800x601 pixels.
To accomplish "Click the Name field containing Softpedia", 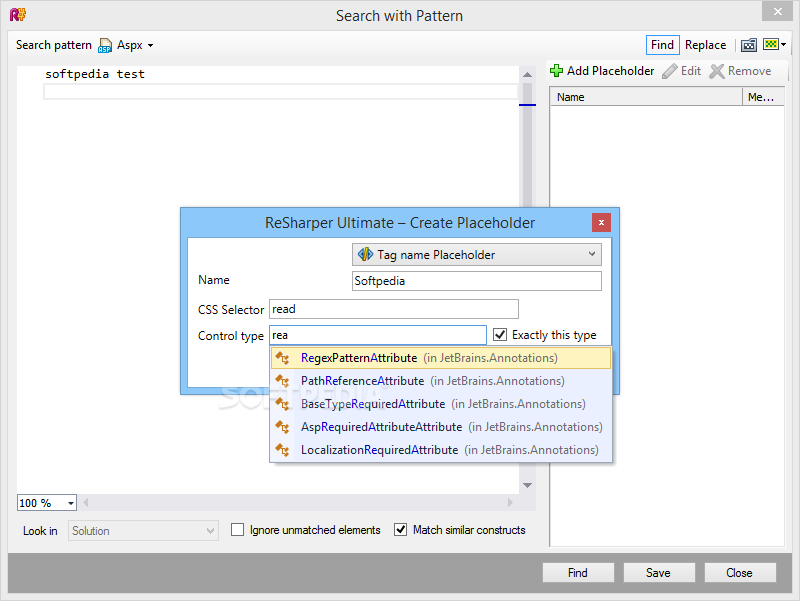I will (x=477, y=281).
